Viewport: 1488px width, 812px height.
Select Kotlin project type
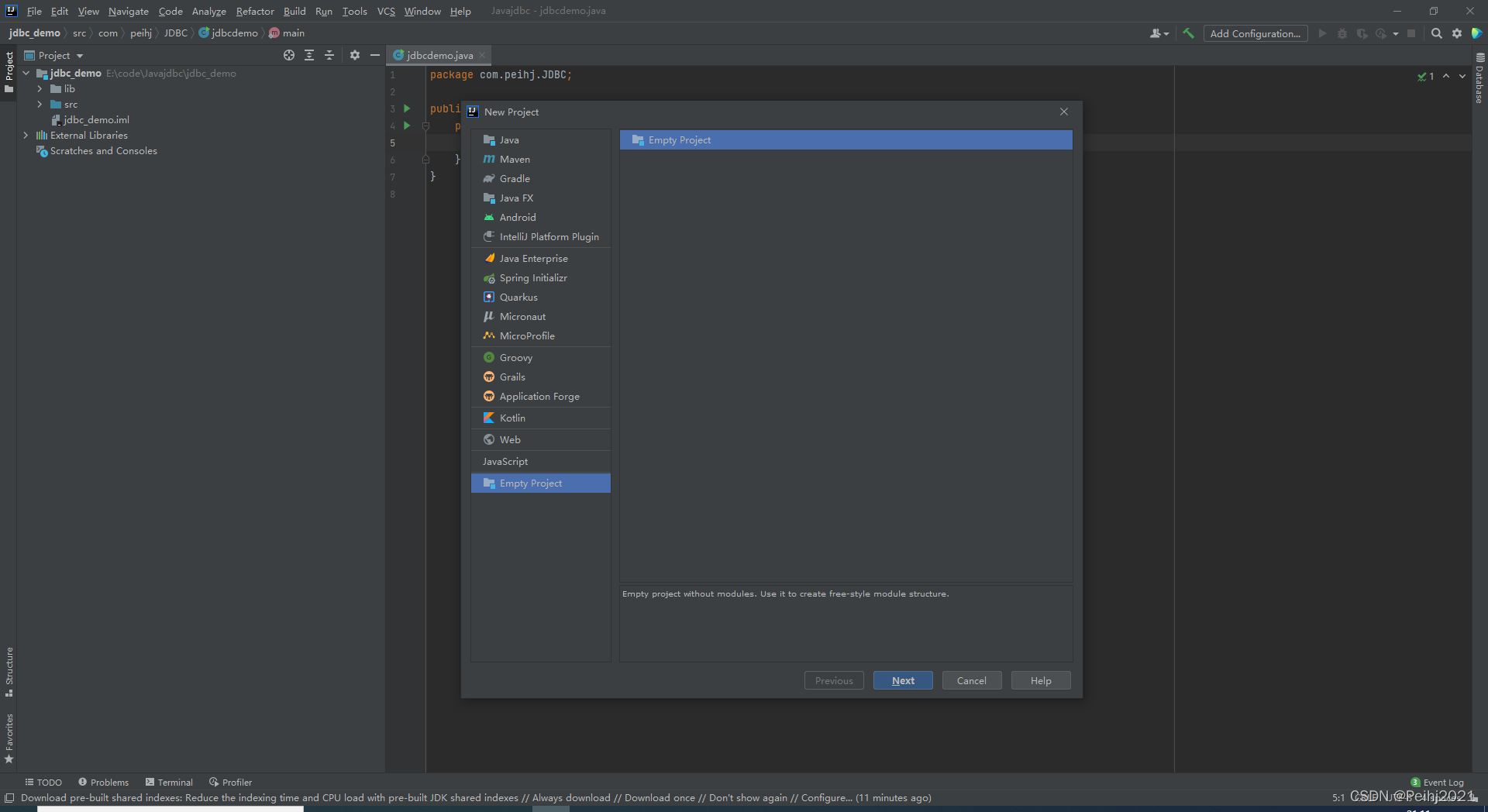pyautogui.click(x=540, y=418)
